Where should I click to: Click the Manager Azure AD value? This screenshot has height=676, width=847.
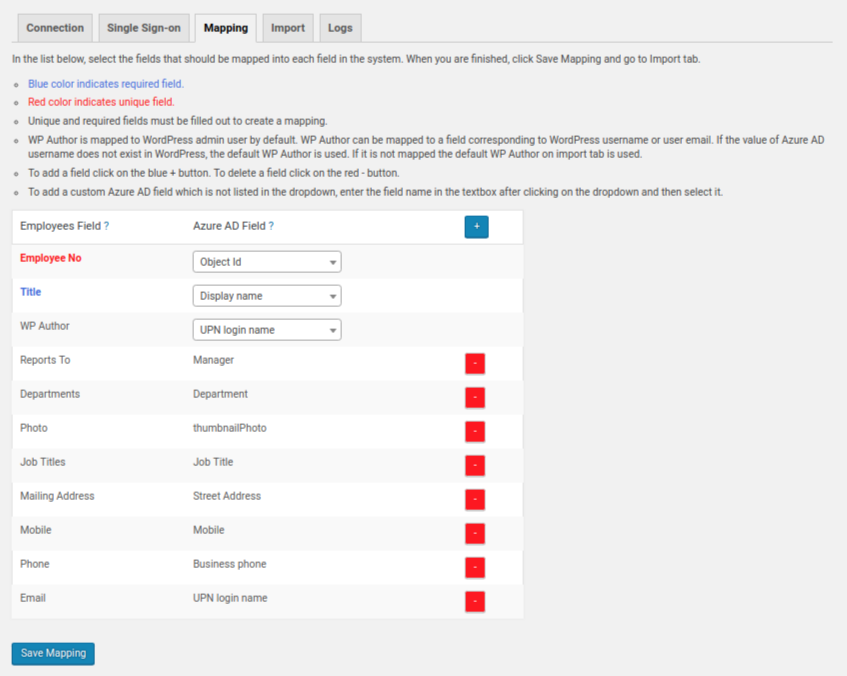pyautogui.click(x=213, y=360)
